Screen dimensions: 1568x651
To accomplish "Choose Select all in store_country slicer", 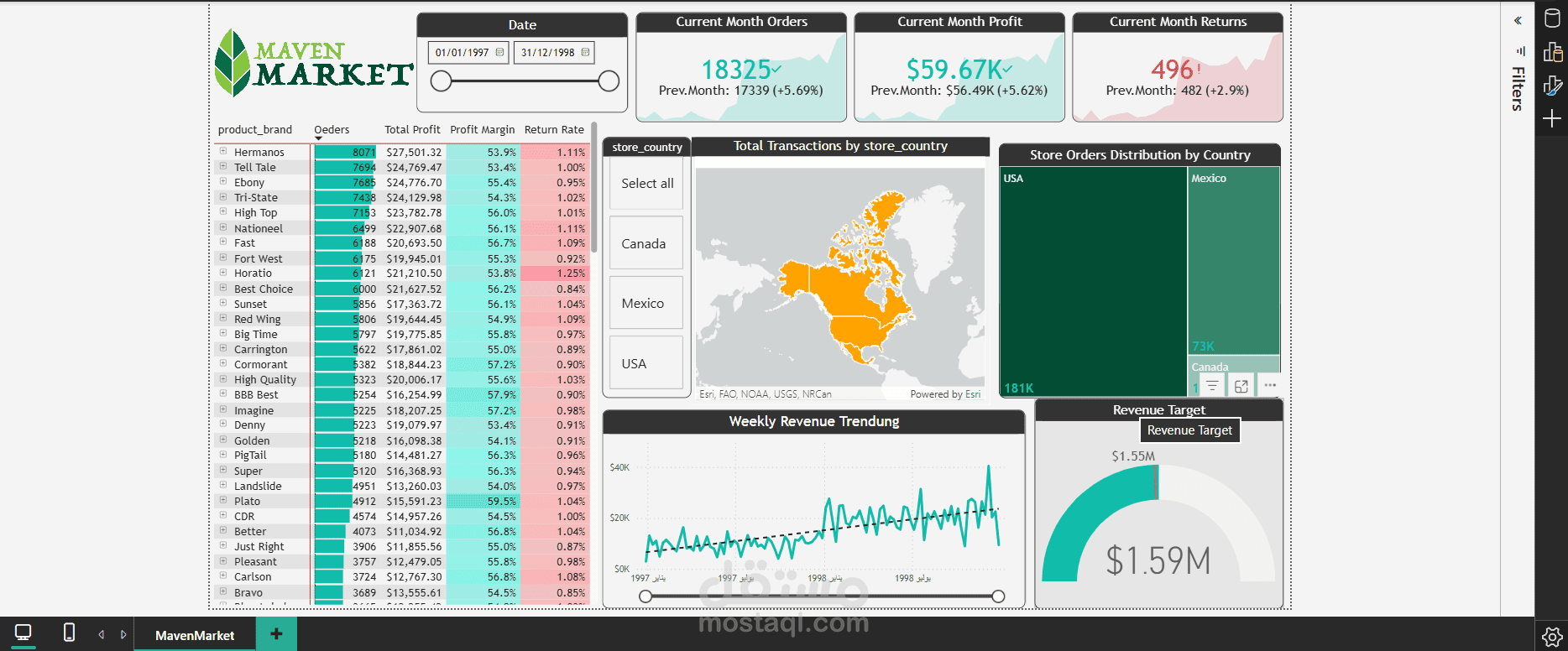I will point(646,184).
